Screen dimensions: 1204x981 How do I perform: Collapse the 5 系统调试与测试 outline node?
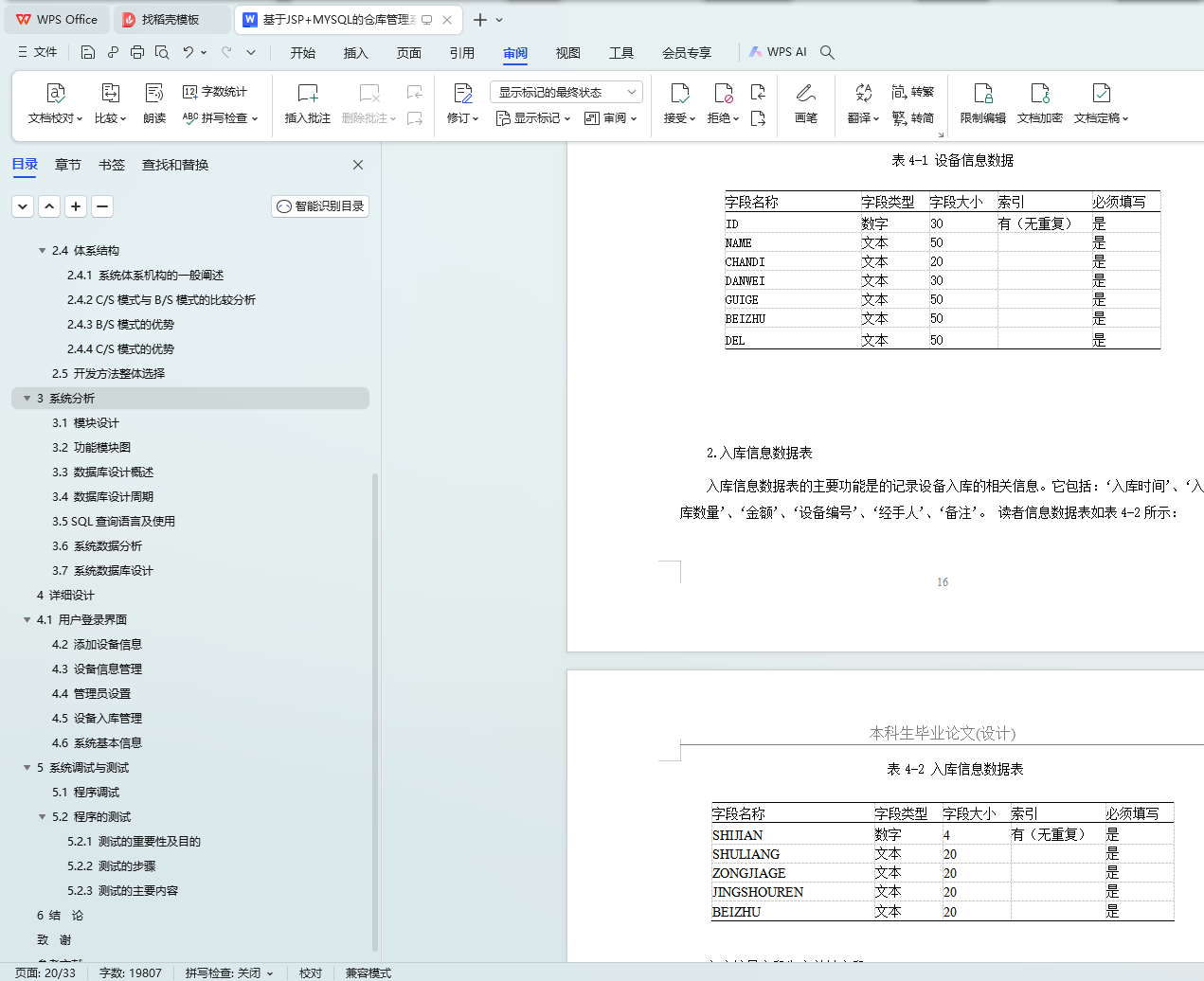[x=27, y=768]
